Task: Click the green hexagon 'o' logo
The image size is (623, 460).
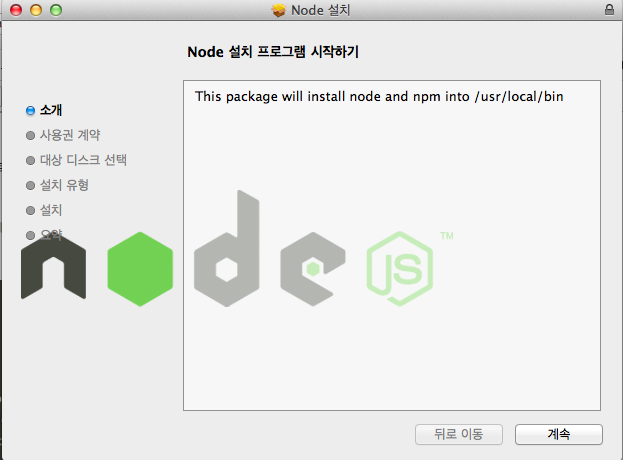Action: [140, 269]
